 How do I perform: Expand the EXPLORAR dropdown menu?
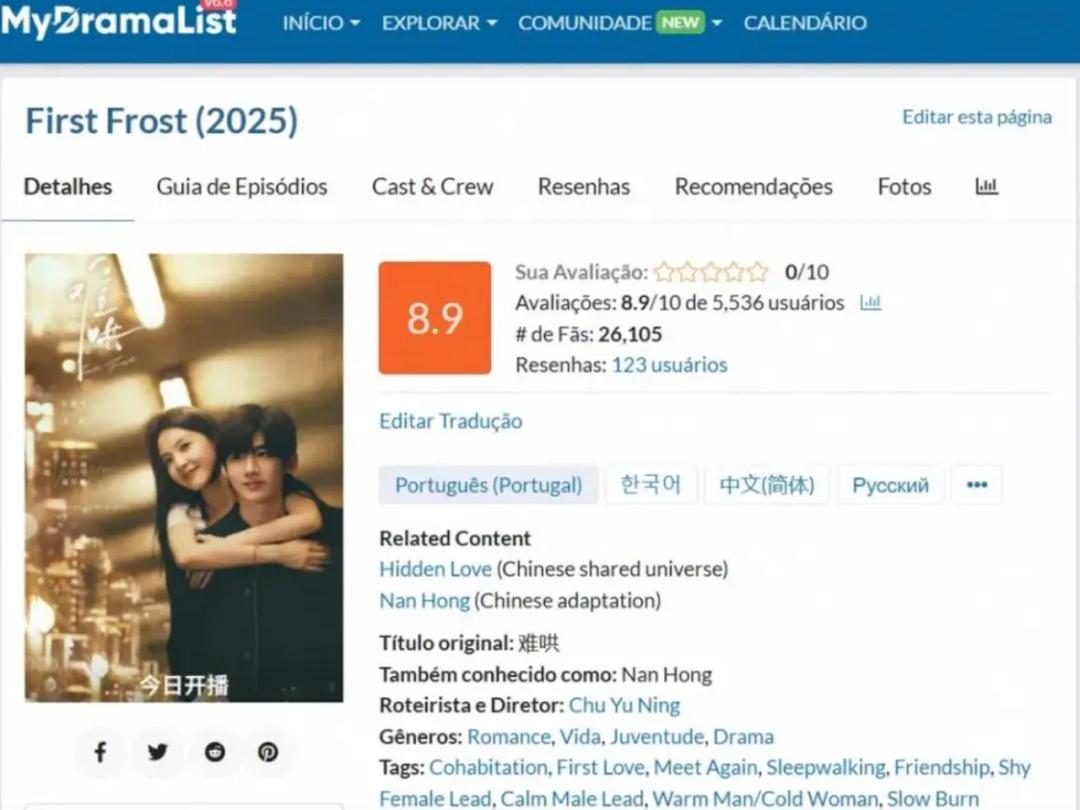(x=439, y=23)
